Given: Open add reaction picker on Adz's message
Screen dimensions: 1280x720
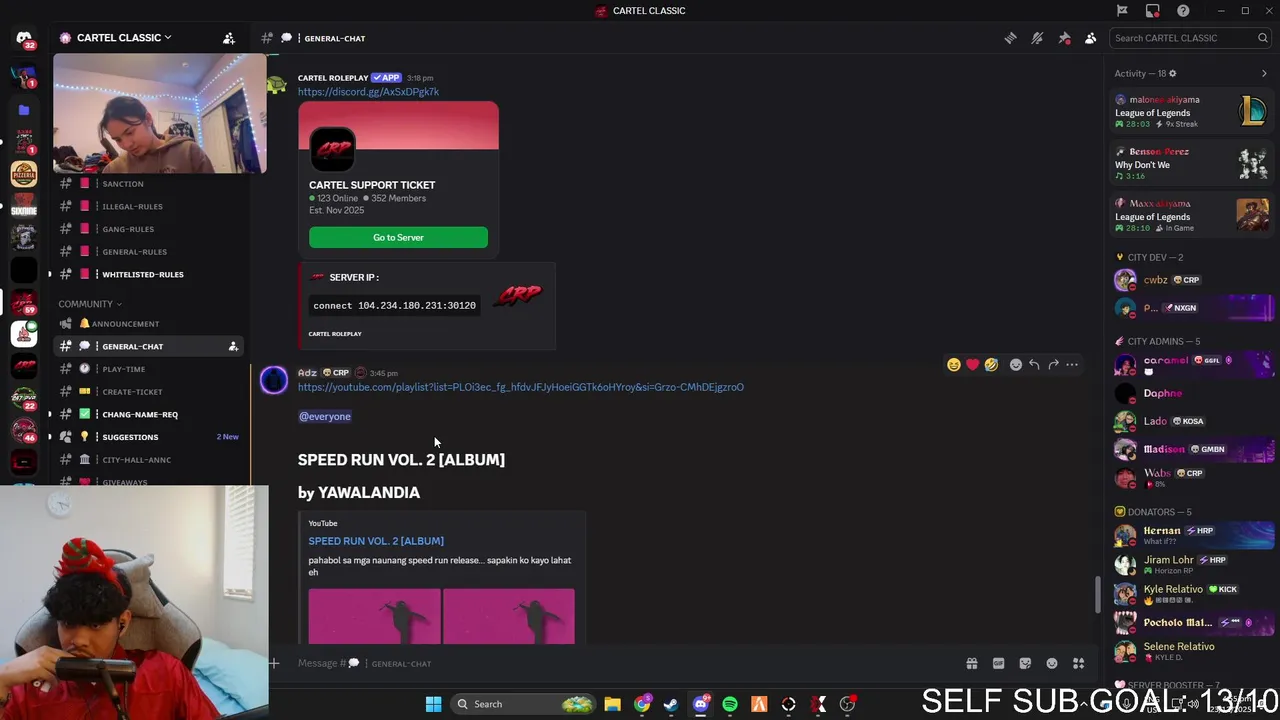Looking at the screenshot, I should click(1015, 365).
